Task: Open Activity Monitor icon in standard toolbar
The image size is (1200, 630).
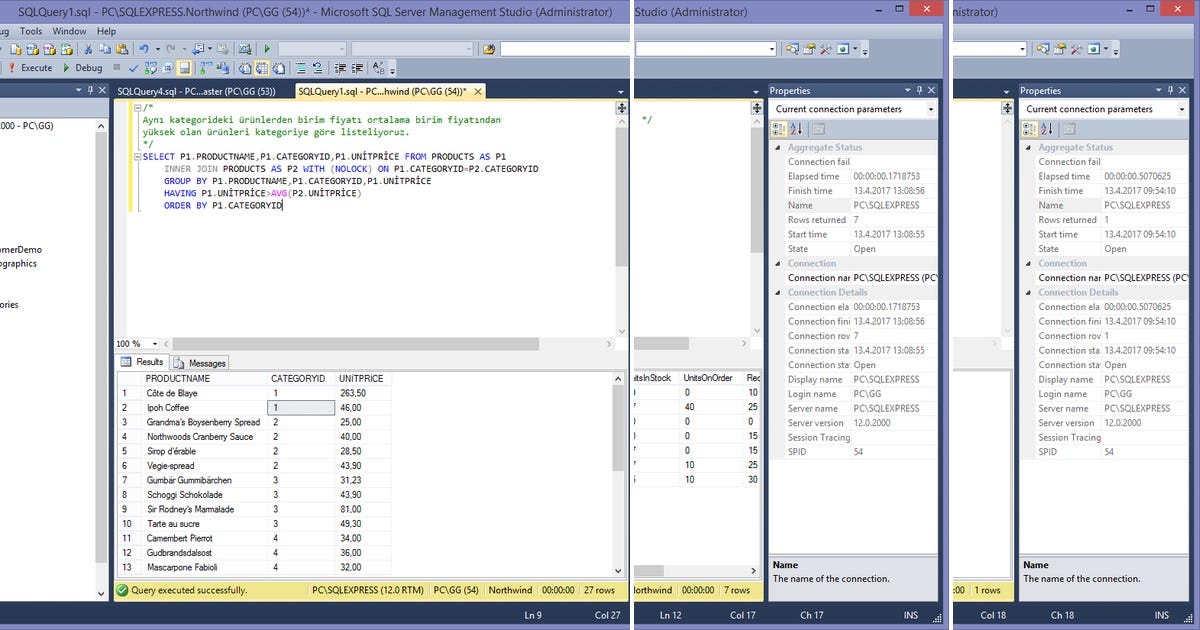Action: click(245, 49)
